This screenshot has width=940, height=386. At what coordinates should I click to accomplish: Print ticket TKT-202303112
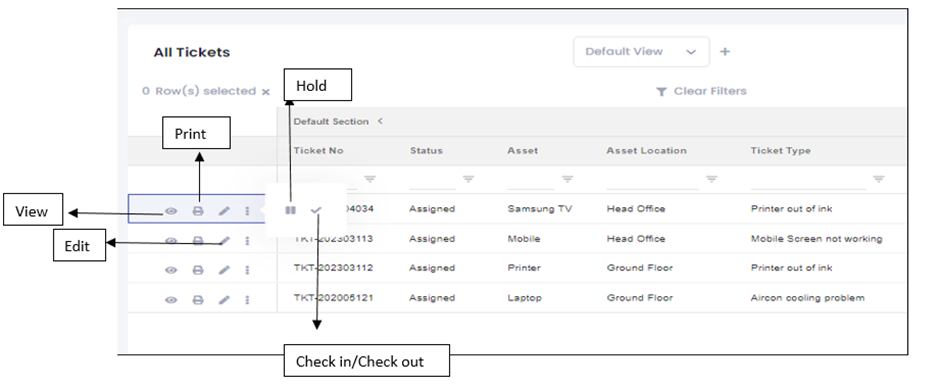pos(197,270)
